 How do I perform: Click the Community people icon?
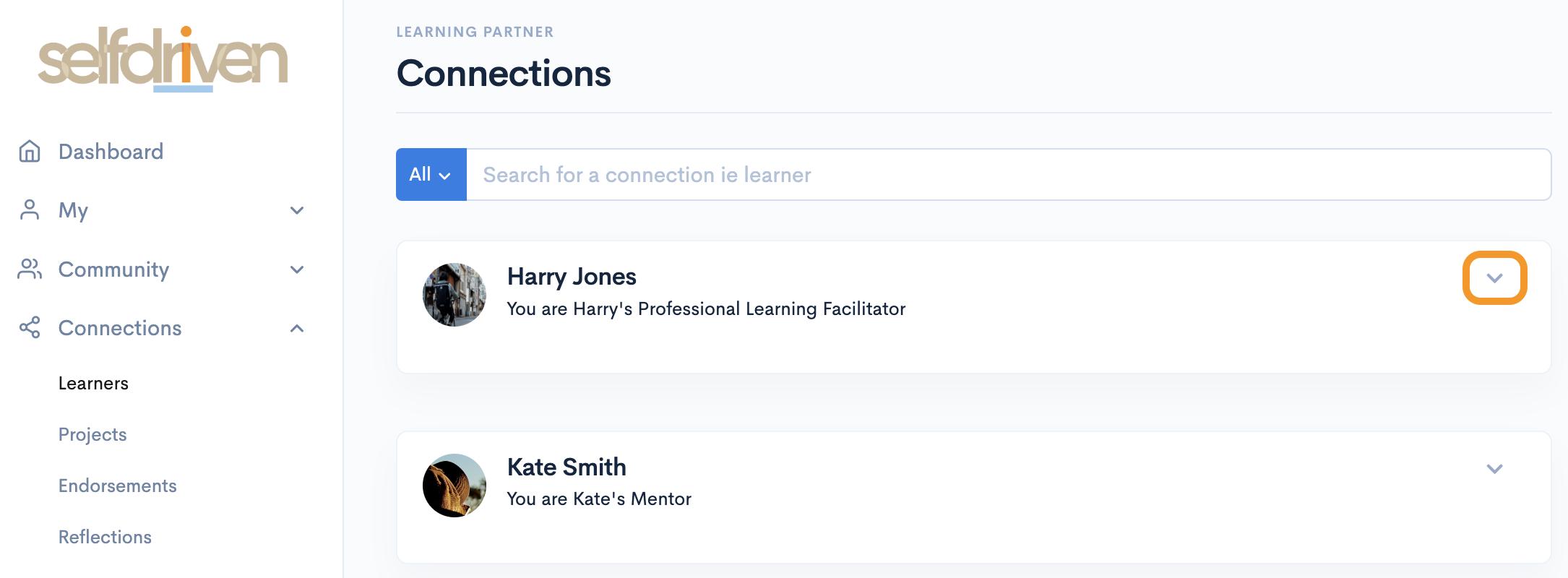pos(30,269)
